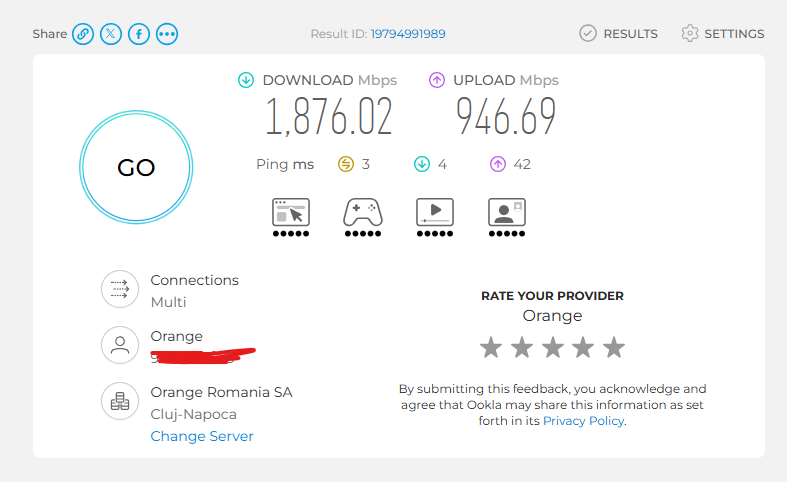Start test with GO button
Image resolution: width=787 pixels, height=482 pixels.
(x=136, y=167)
